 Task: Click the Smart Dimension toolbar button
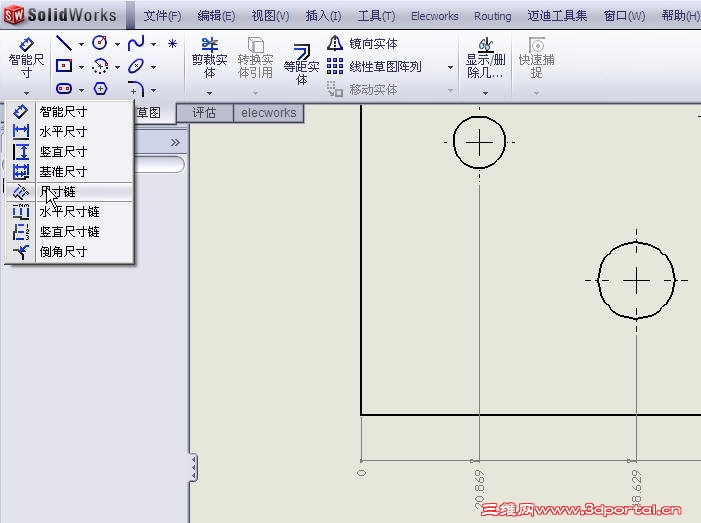coord(26,58)
